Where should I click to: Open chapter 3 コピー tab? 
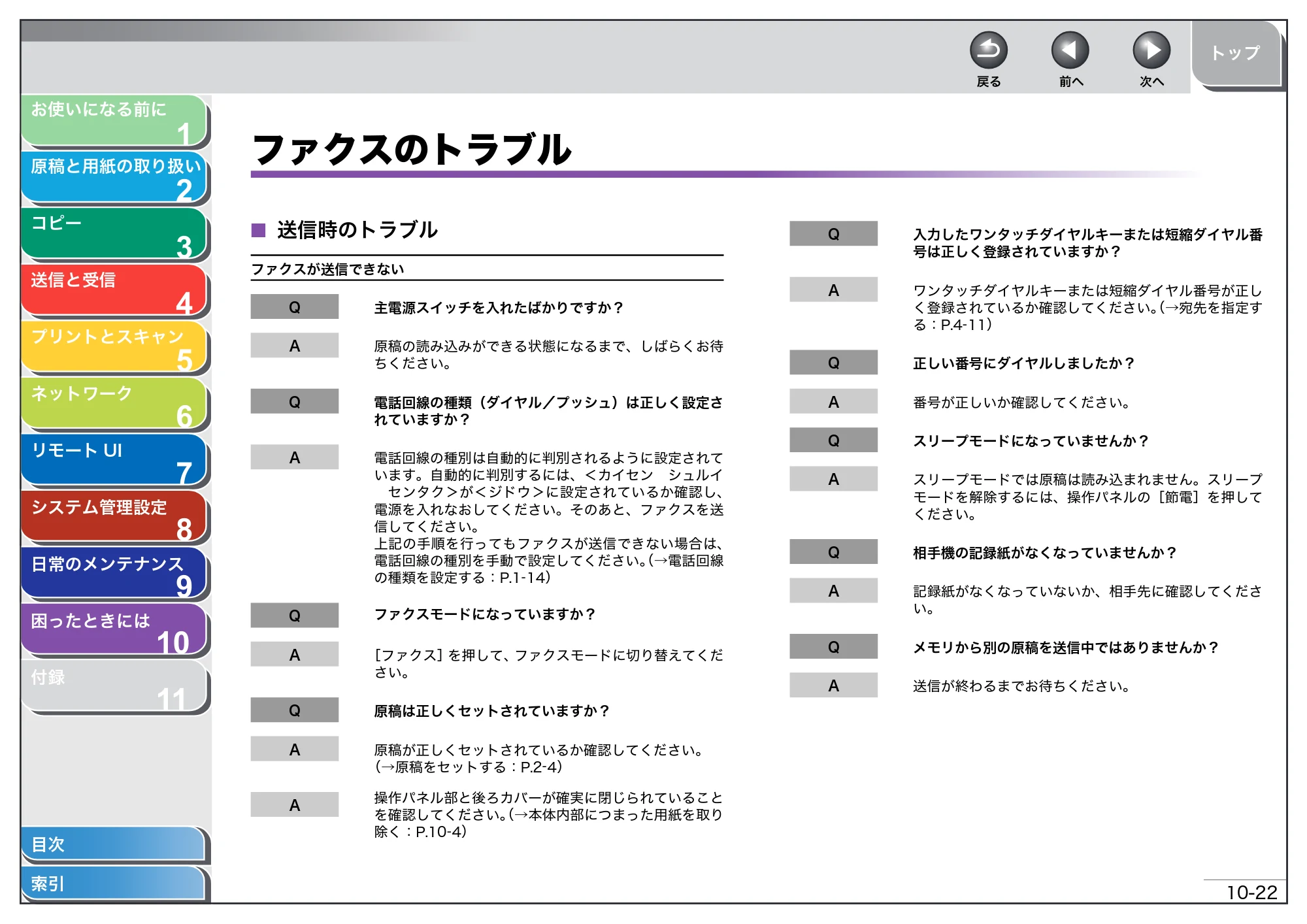[114, 234]
